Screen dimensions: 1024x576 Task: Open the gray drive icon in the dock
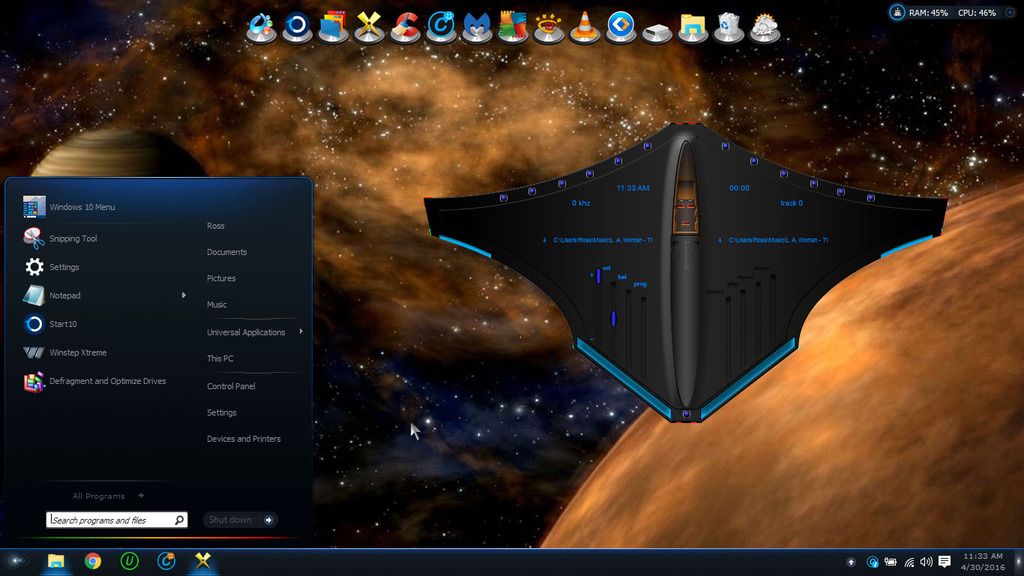[x=656, y=29]
